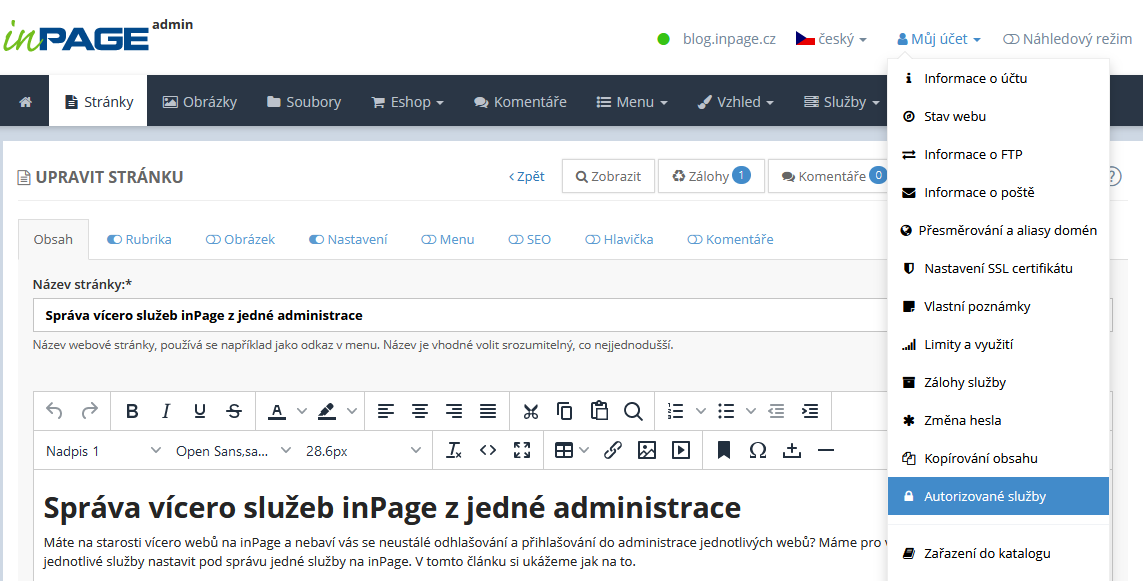Open the source code view icon
This screenshot has width=1143, height=581.
(488, 450)
